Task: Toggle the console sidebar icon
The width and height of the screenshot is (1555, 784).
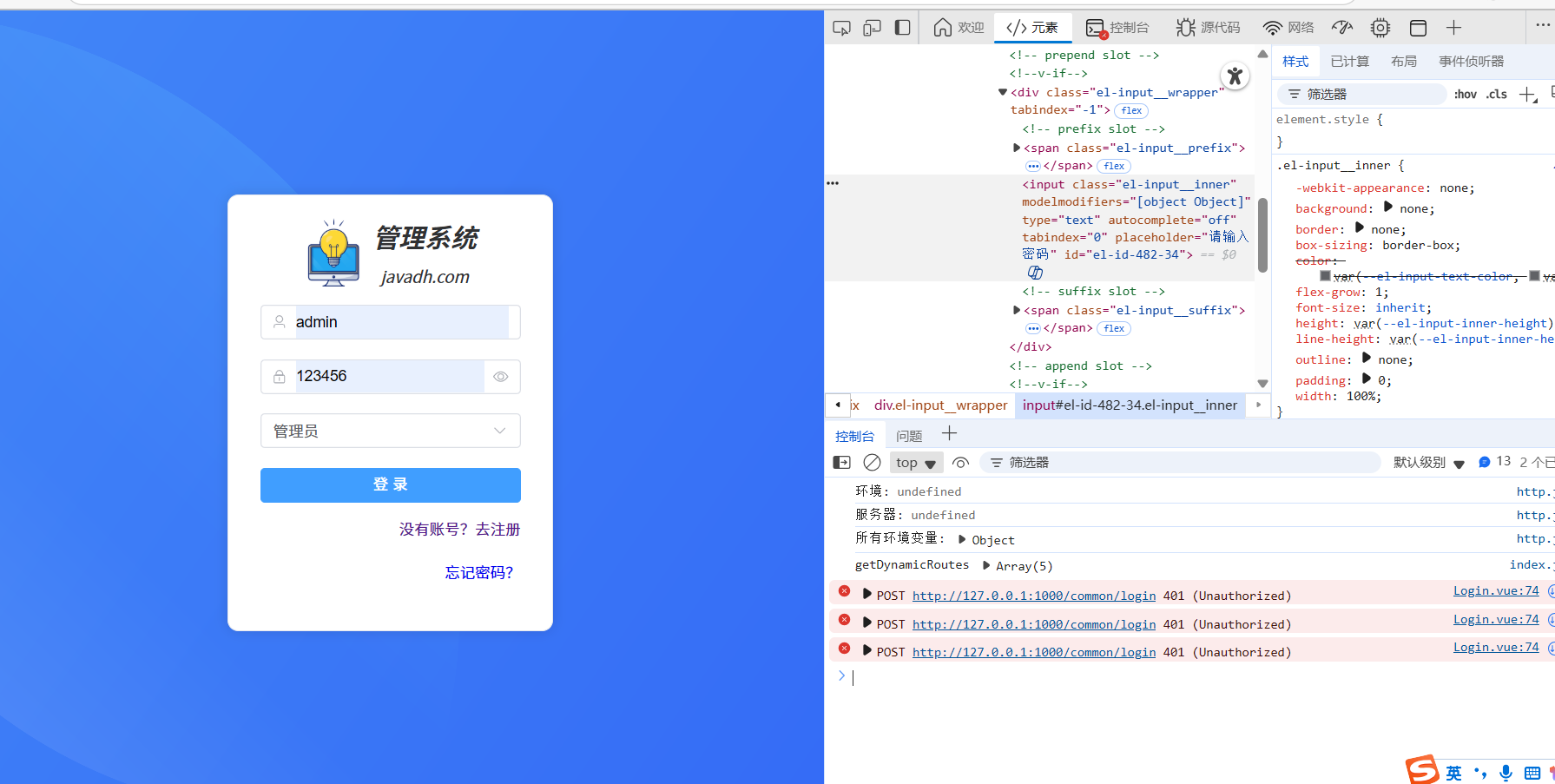Action: point(842,463)
